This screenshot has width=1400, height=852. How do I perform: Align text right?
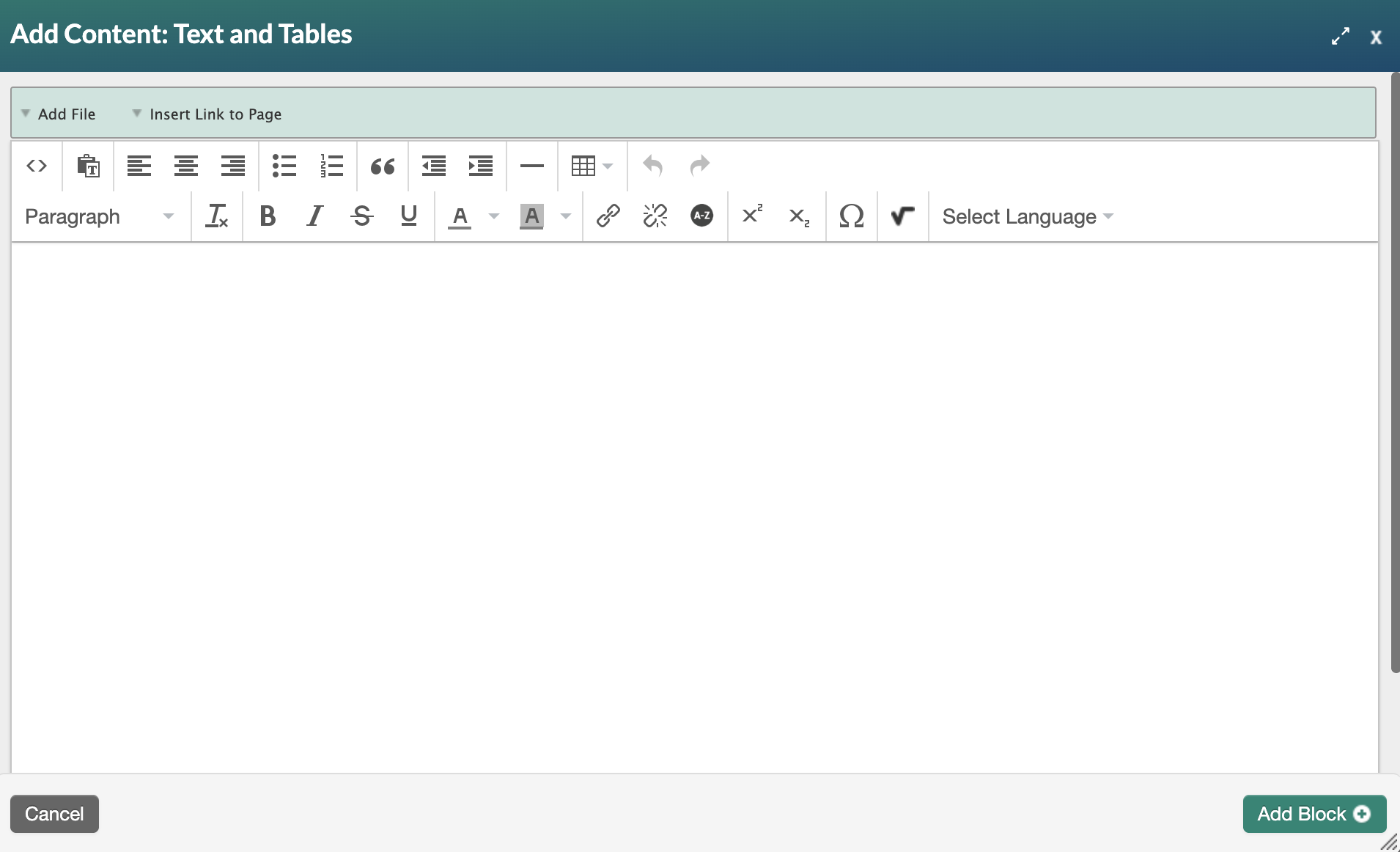pyautogui.click(x=233, y=166)
